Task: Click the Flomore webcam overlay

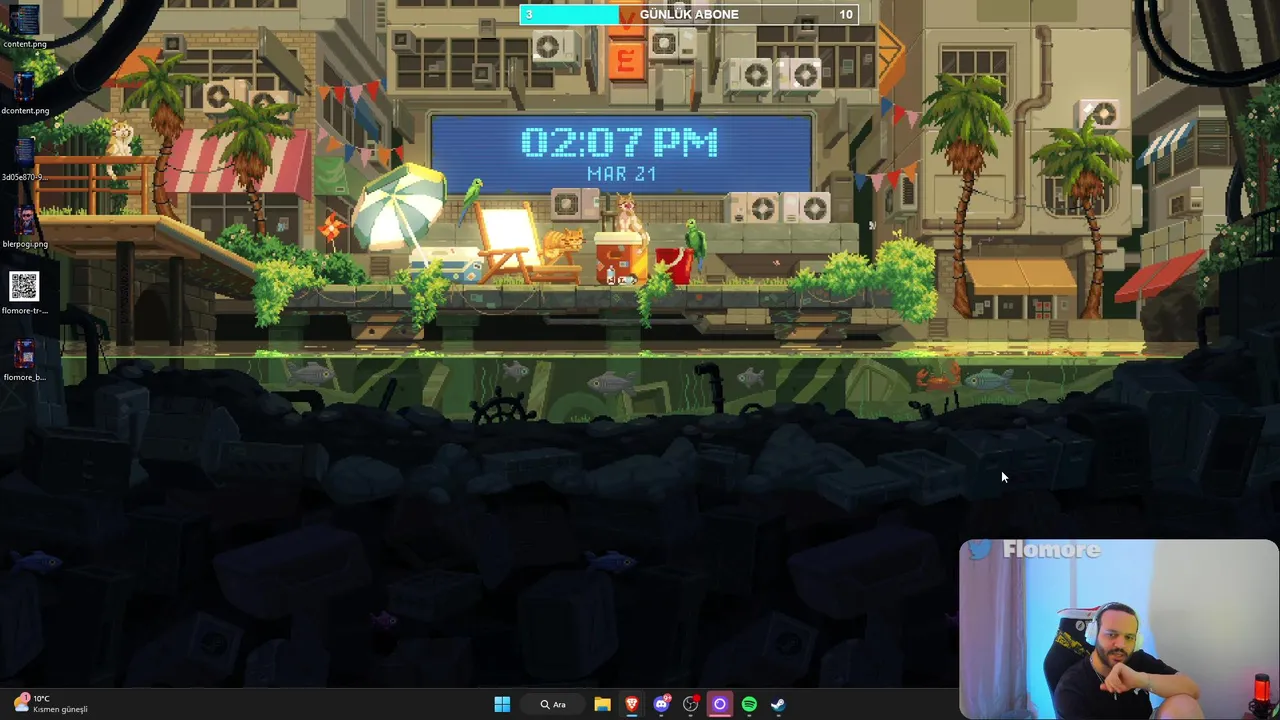Action: tap(1119, 629)
